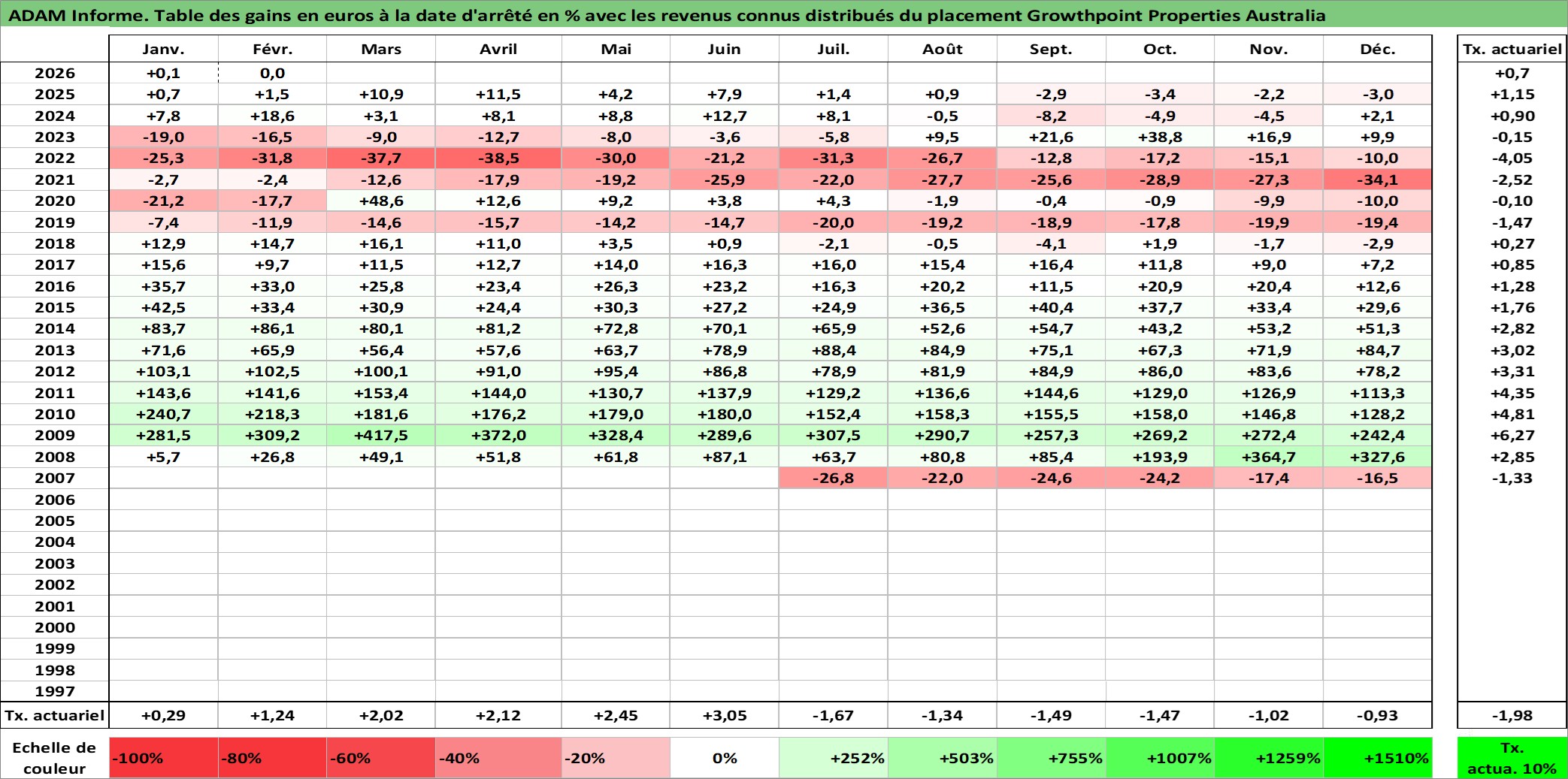
Task: Select cell +153,4 in 2011 Mars
Action: pyautogui.click(x=381, y=393)
